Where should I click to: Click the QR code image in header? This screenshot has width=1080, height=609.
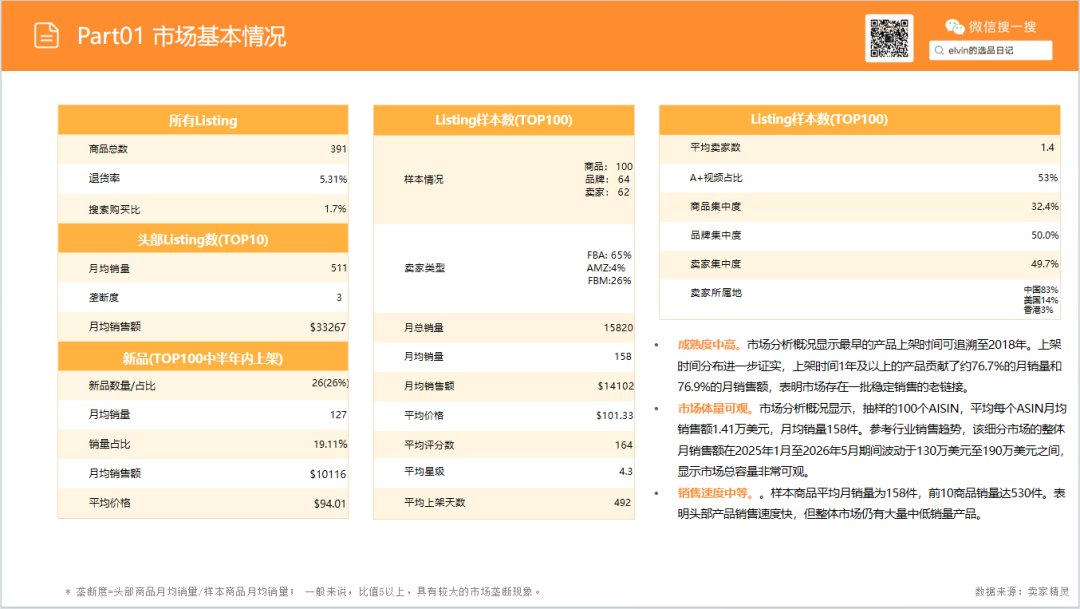click(889, 38)
